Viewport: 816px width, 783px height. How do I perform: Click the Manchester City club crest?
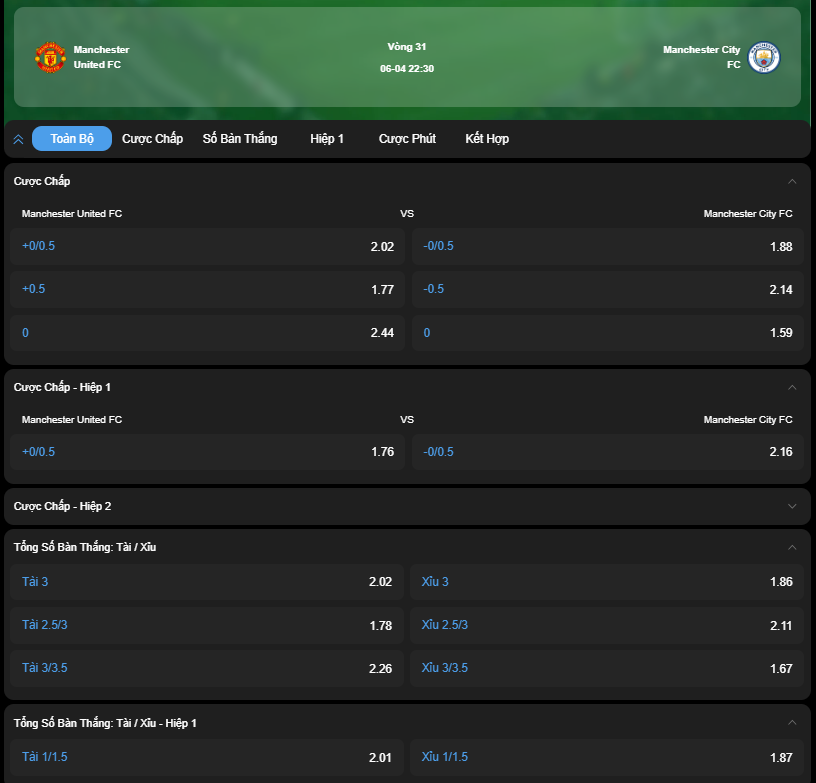coord(763,57)
